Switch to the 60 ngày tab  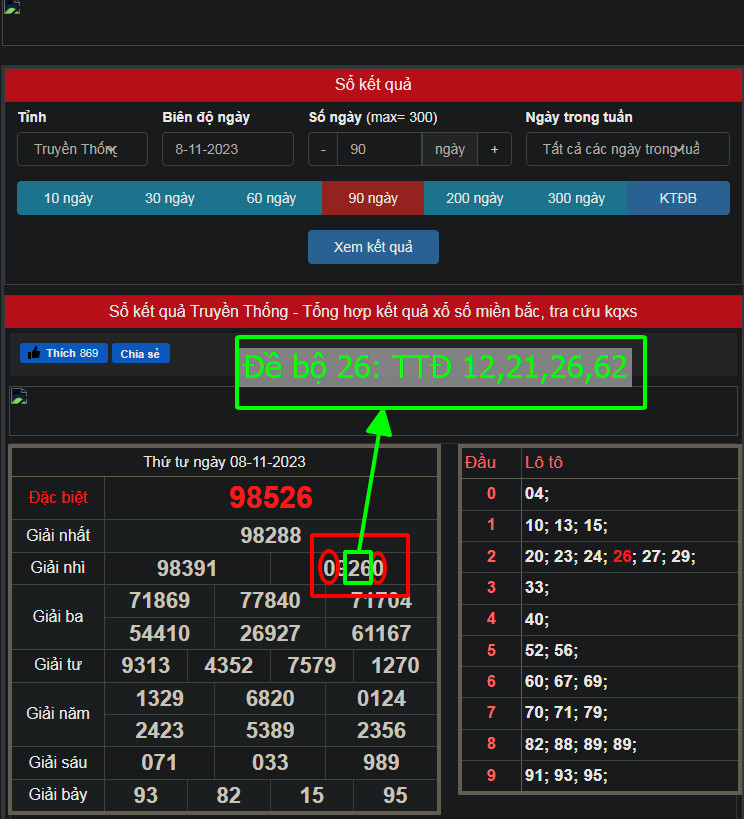click(x=271, y=198)
